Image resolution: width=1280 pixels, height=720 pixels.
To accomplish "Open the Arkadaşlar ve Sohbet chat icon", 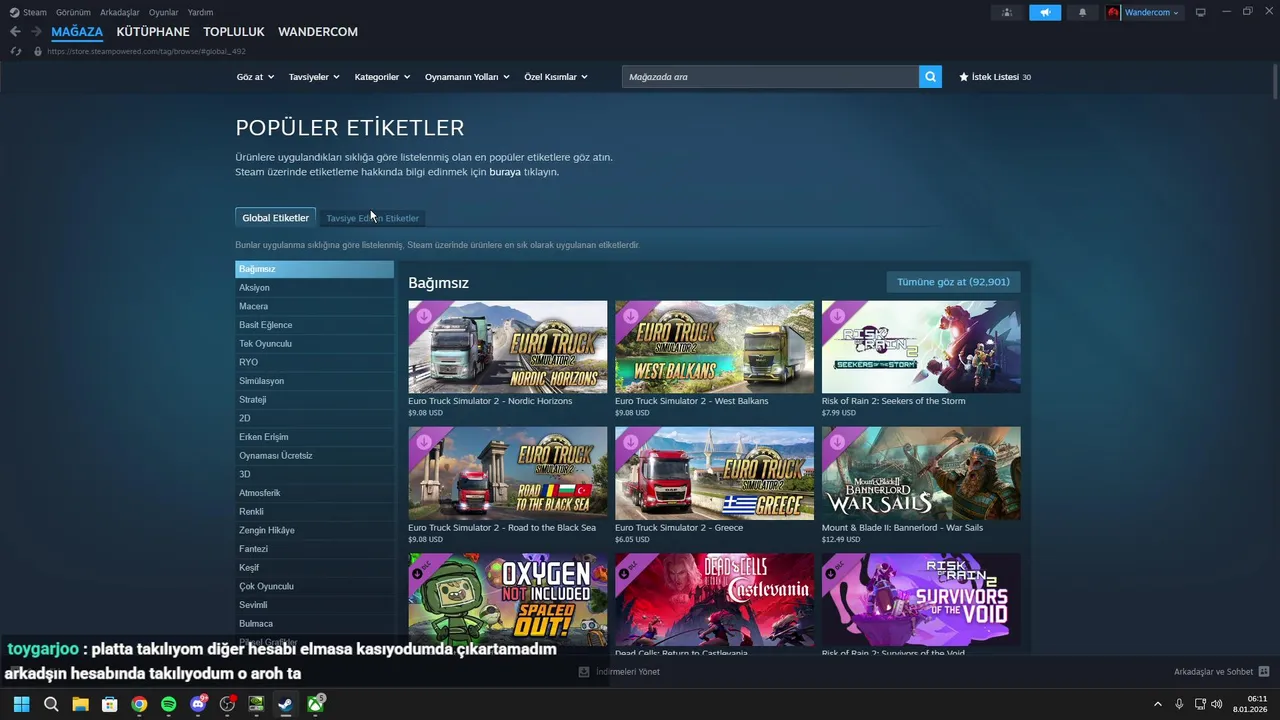I will tap(1263, 672).
